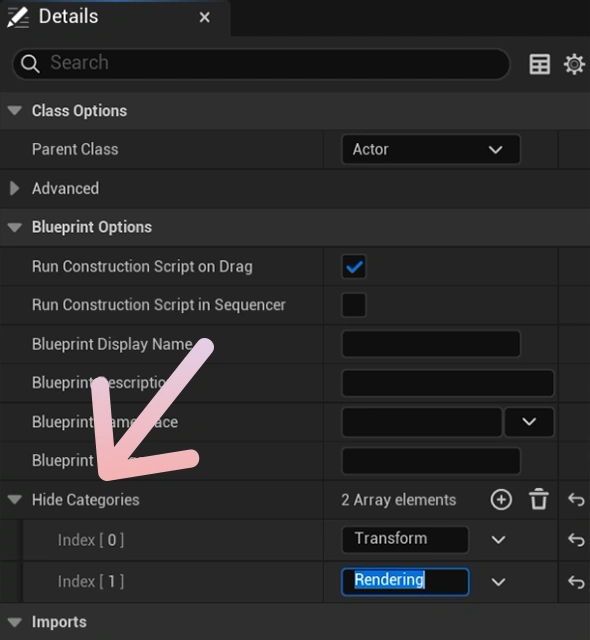The width and height of the screenshot is (590, 640).
Task: Enable Run Construction Script in Sequencer
Action: pos(354,305)
